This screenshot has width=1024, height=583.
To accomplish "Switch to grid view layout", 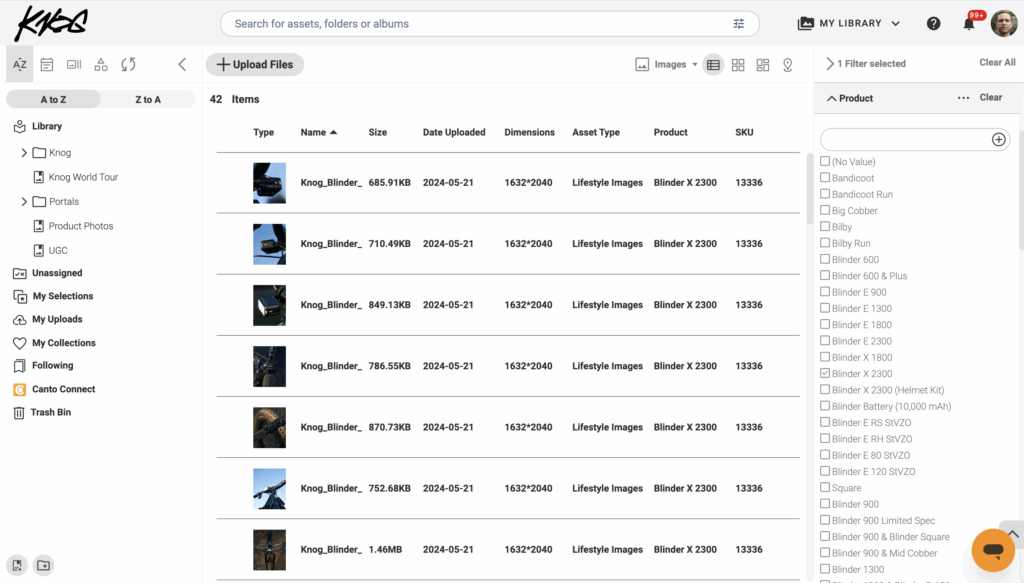I will point(738,63).
